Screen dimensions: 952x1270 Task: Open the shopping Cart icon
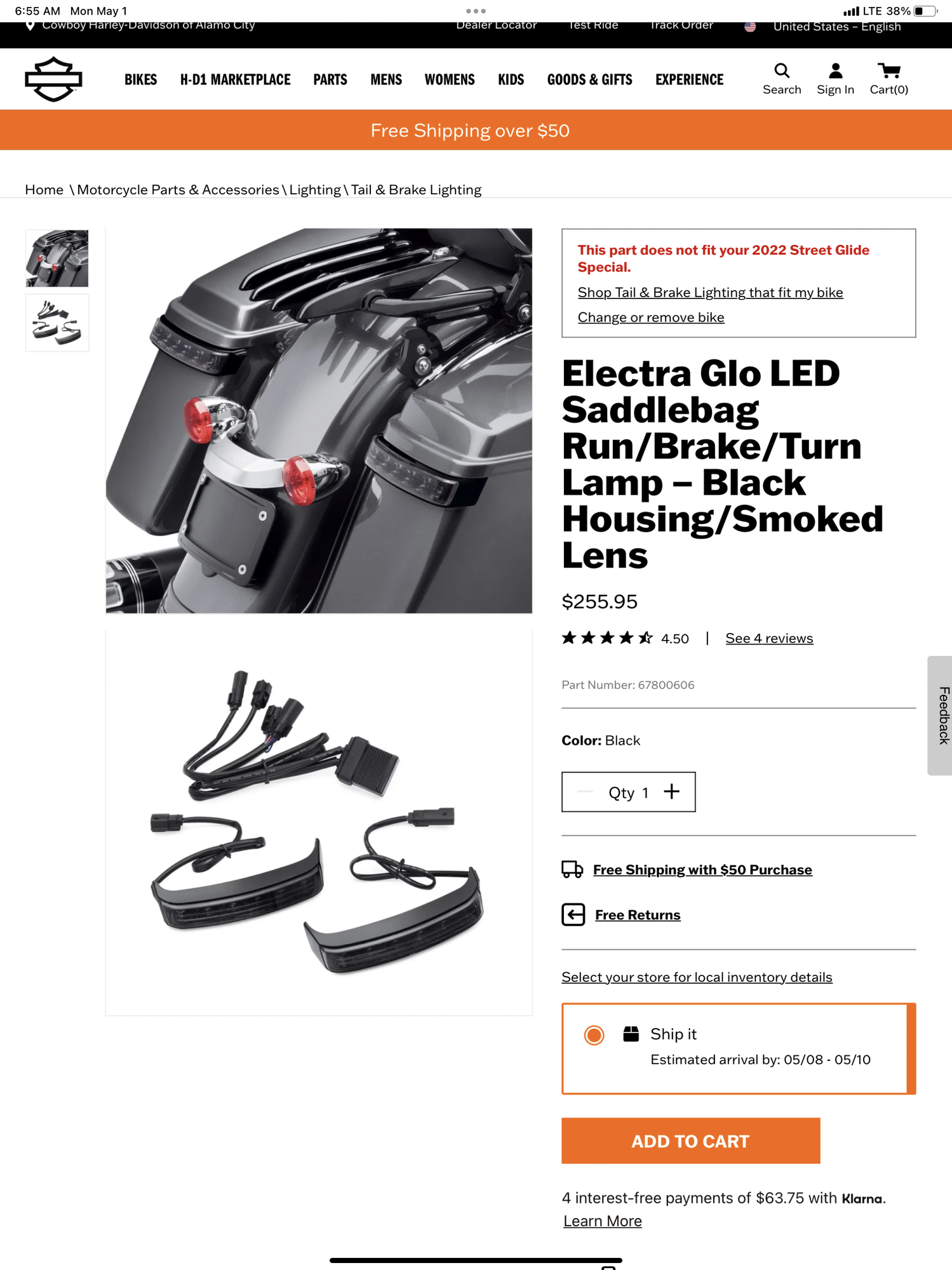click(x=888, y=70)
